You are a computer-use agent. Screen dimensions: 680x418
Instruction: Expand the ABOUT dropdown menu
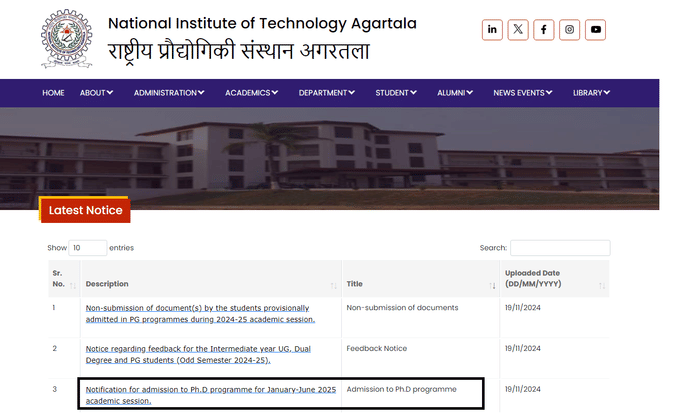coord(96,93)
